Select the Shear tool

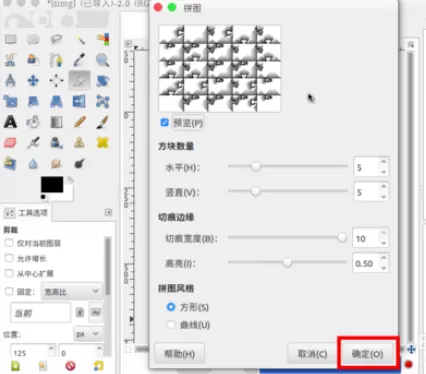(x=33, y=101)
